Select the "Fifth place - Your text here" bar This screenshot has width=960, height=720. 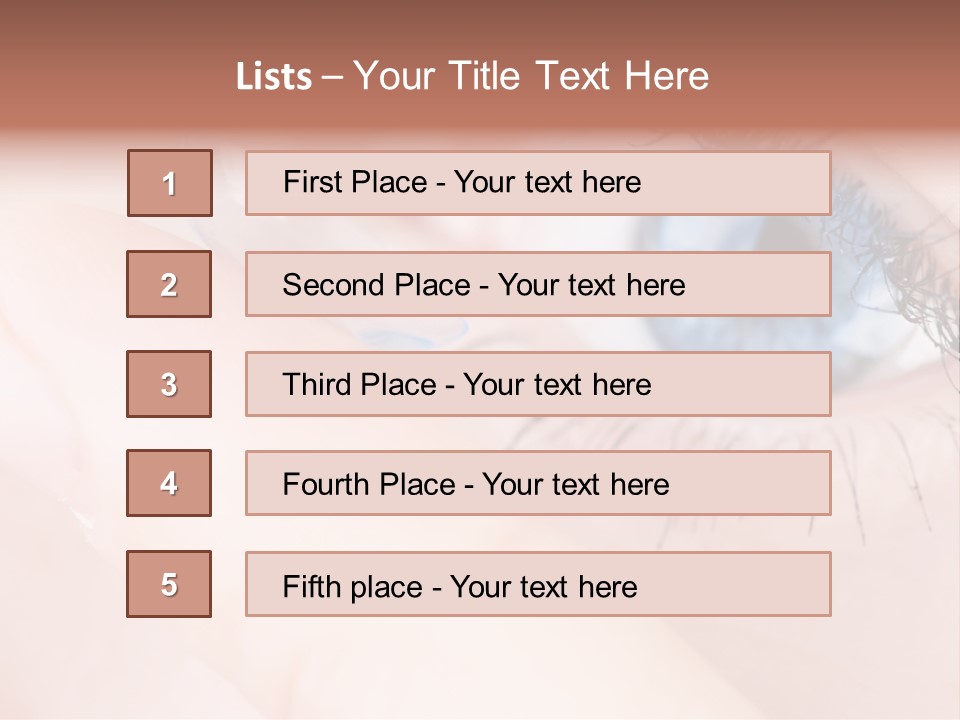click(538, 584)
